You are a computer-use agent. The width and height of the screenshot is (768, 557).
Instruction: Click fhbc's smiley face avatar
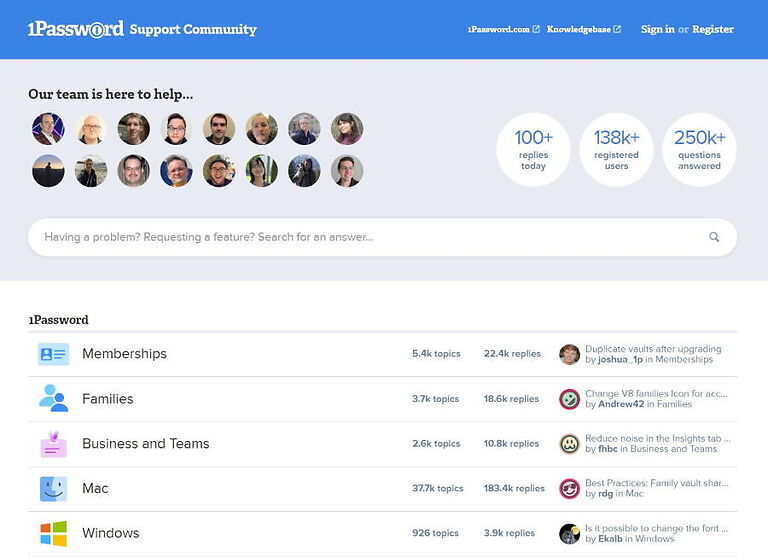[x=569, y=444]
